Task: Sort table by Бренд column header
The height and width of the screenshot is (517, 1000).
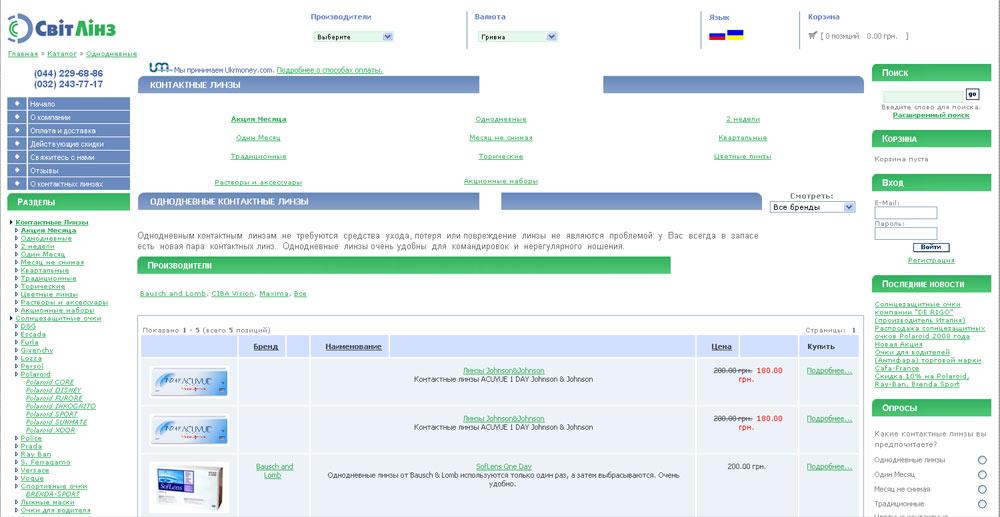Action: (265, 347)
